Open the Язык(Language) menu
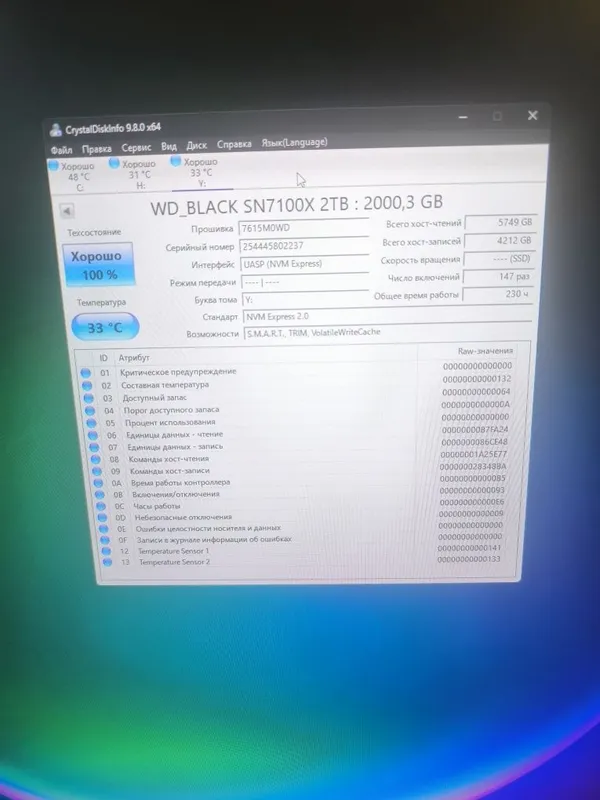The height and width of the screenshot is (800, 600). 294,142
